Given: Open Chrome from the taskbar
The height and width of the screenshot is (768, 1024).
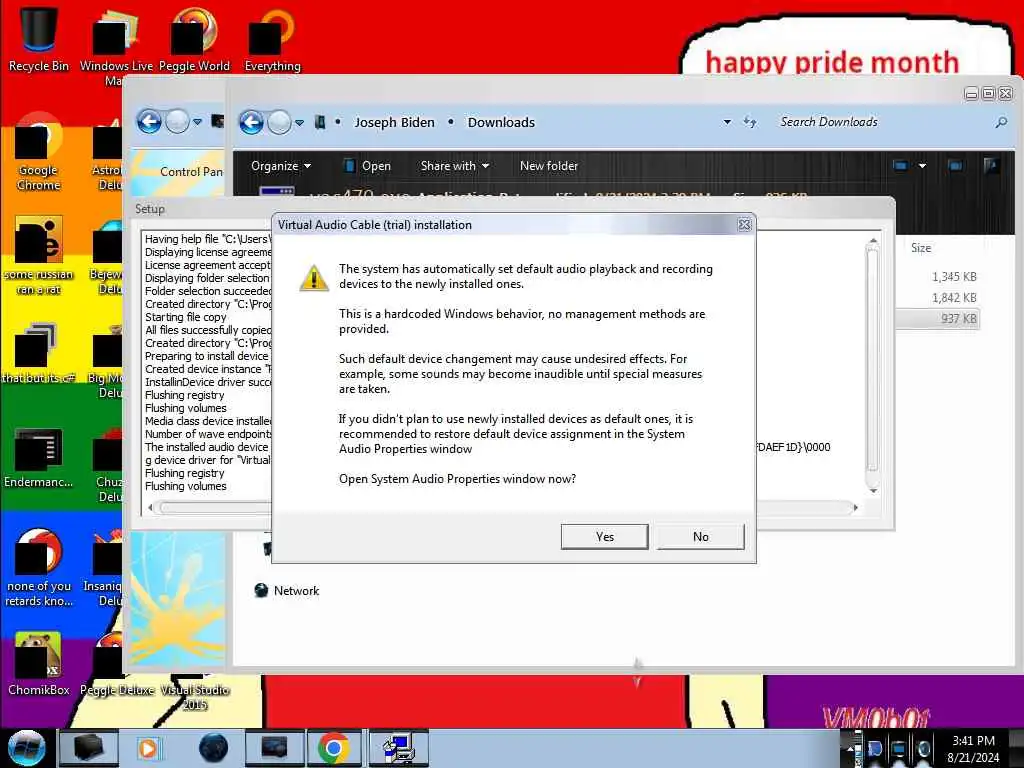Looking at the screenshot, I should (334, 748).
